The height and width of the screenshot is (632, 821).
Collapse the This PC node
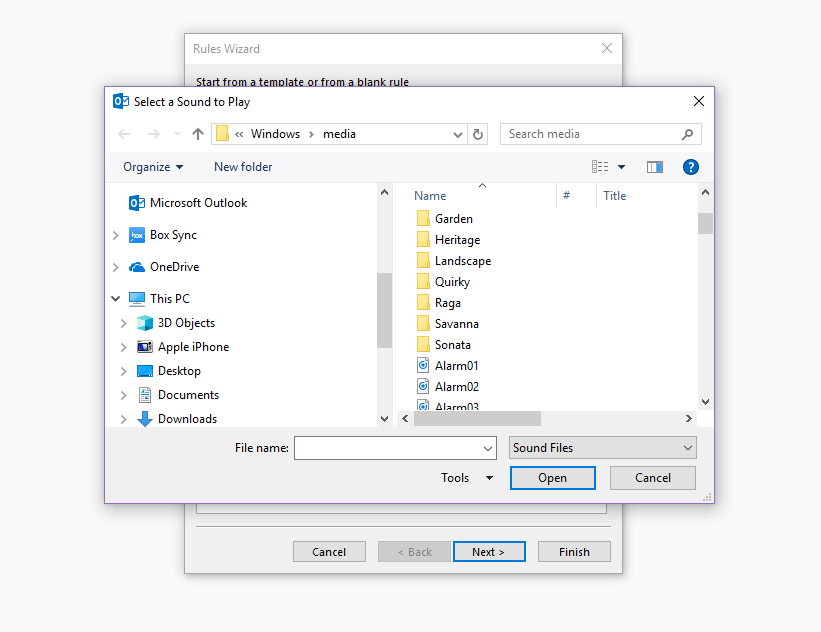click(x=116, y=299)
